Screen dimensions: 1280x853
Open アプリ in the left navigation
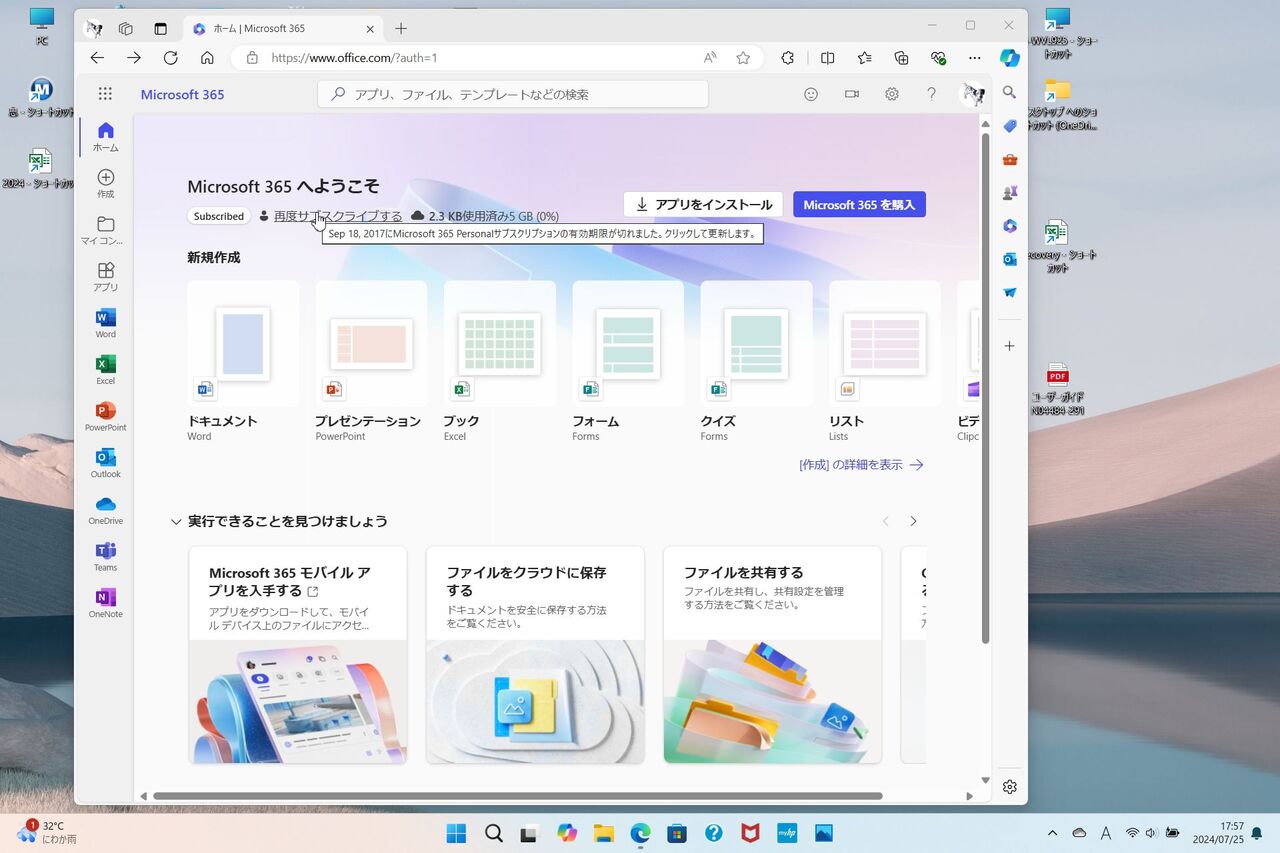[106, 277]
